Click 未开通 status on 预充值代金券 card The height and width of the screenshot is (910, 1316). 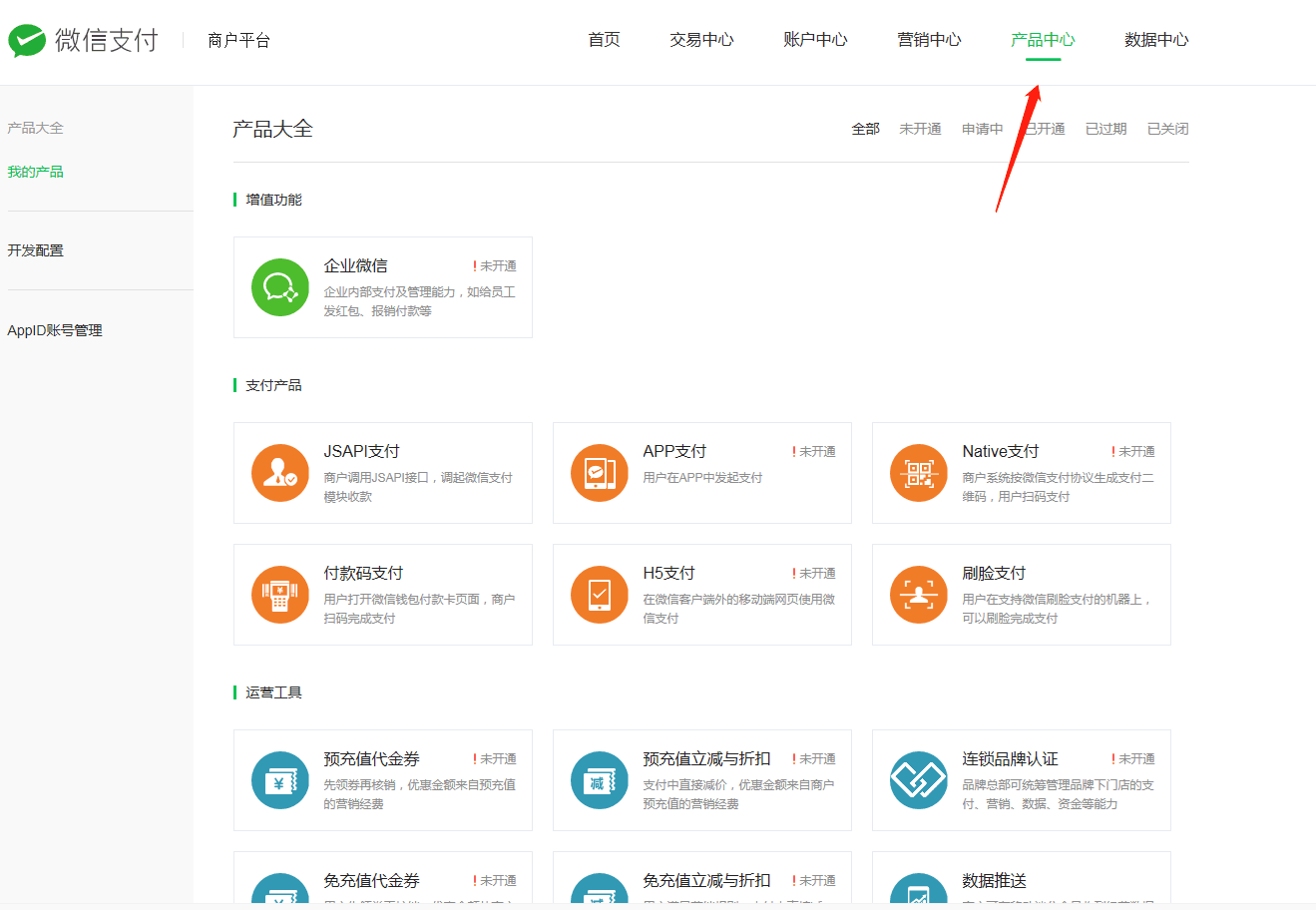tap(495, 759)
